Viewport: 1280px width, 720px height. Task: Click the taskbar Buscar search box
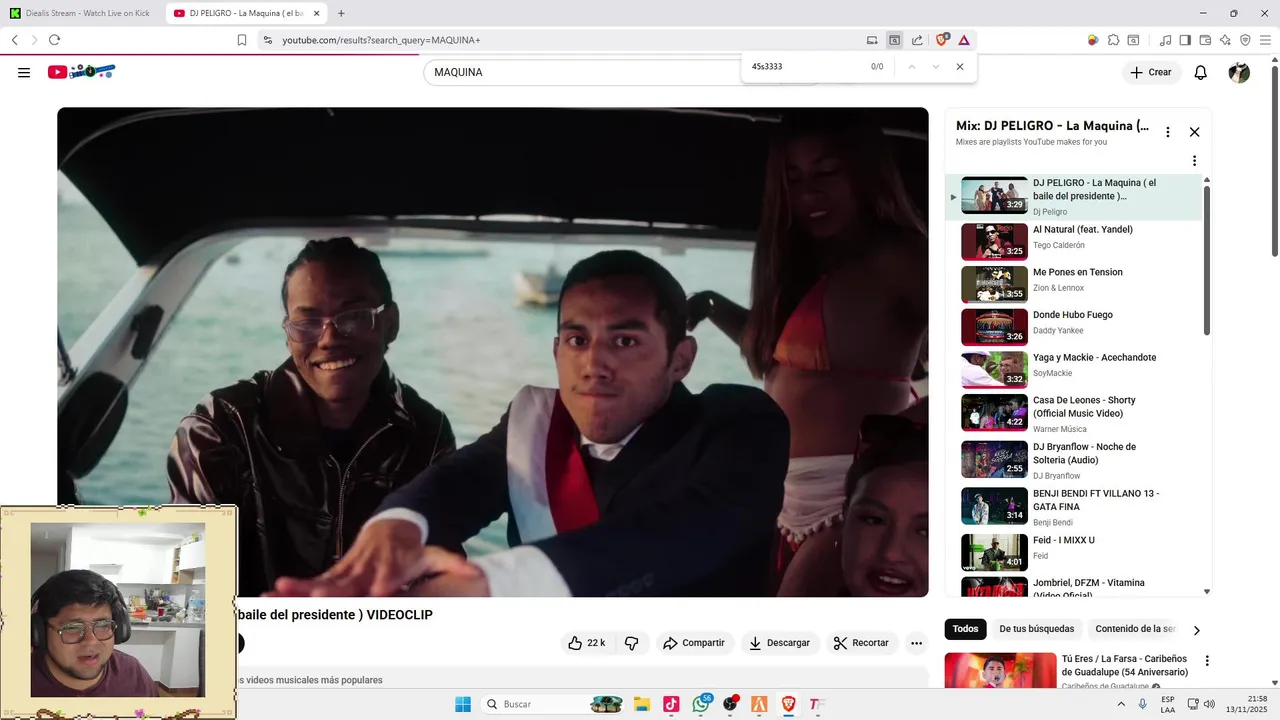tap(553, 704)
